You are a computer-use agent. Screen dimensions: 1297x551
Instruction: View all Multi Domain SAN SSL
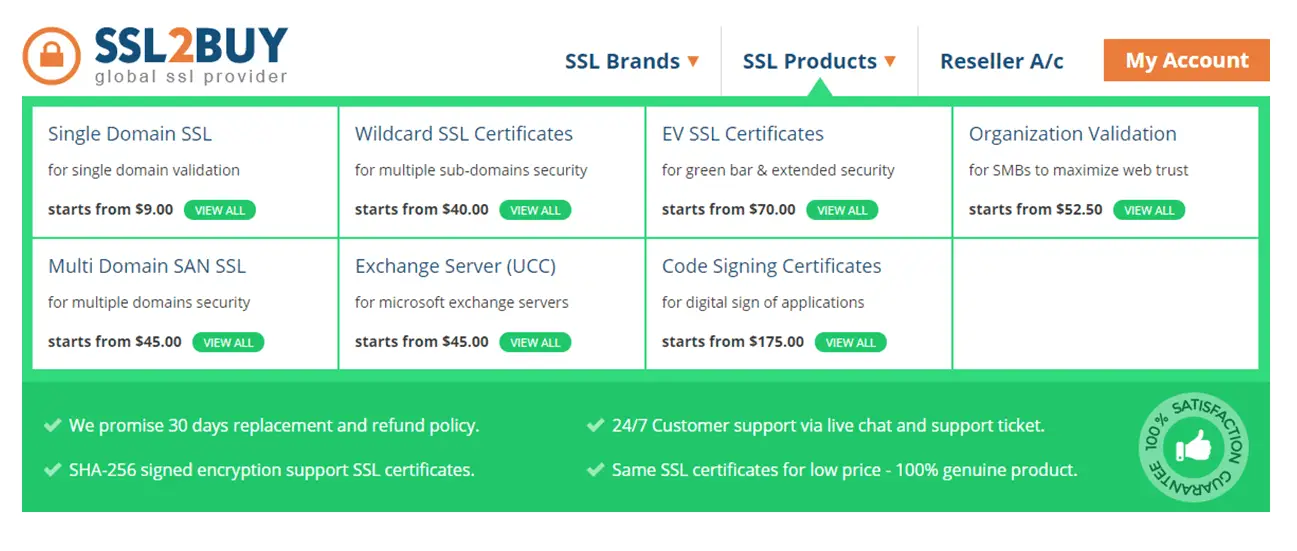228,342
